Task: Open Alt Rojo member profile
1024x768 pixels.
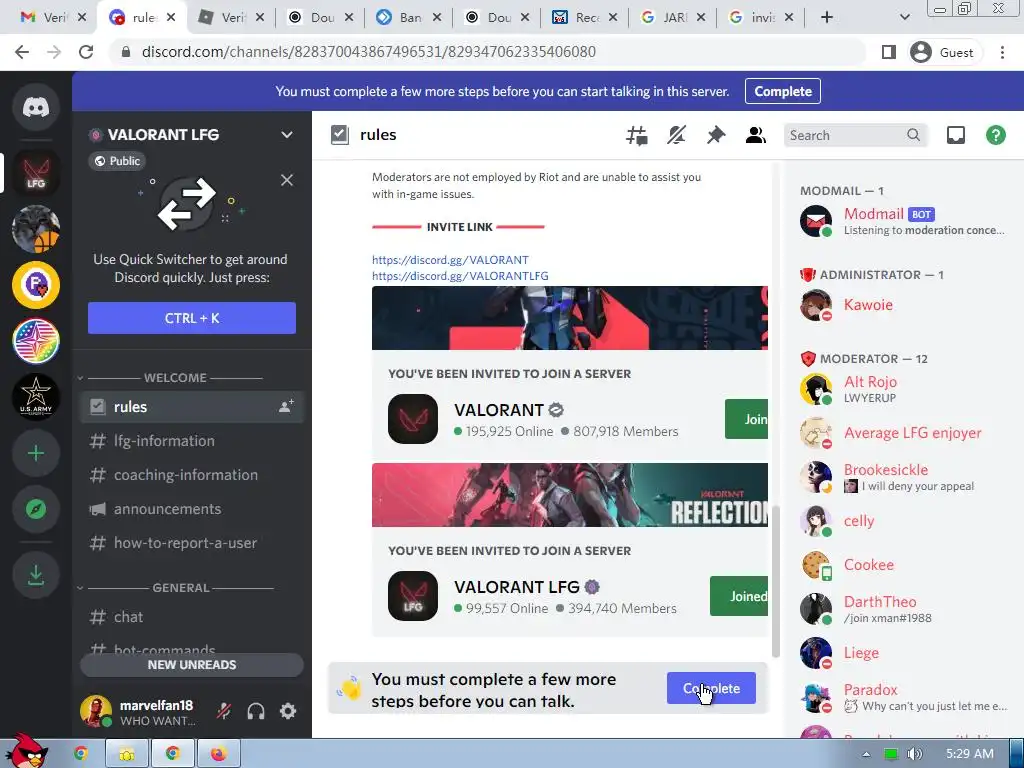Action: [904, 389]
